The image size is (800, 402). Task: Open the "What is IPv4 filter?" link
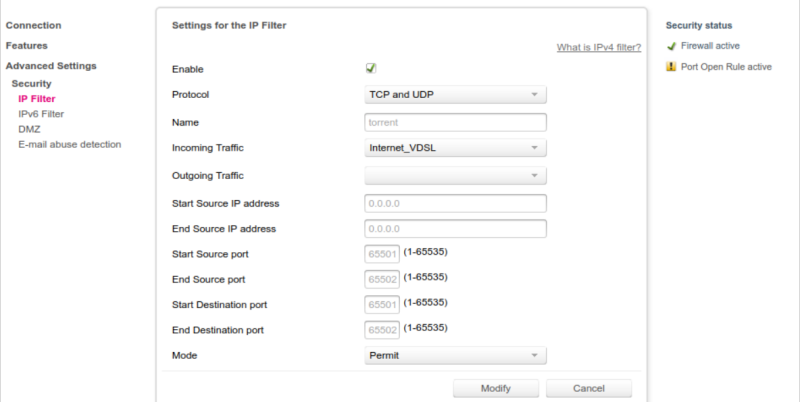(598, 47)
